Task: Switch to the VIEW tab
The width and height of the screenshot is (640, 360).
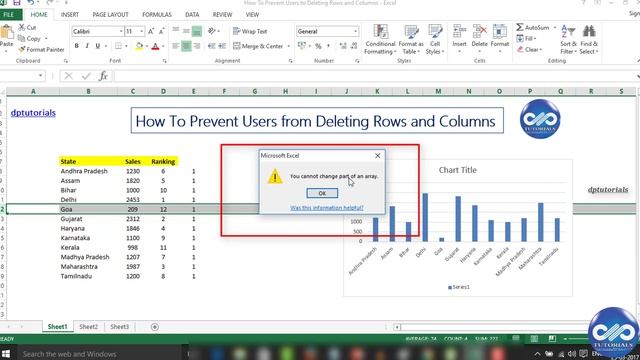Action: (x=252, y=15)
